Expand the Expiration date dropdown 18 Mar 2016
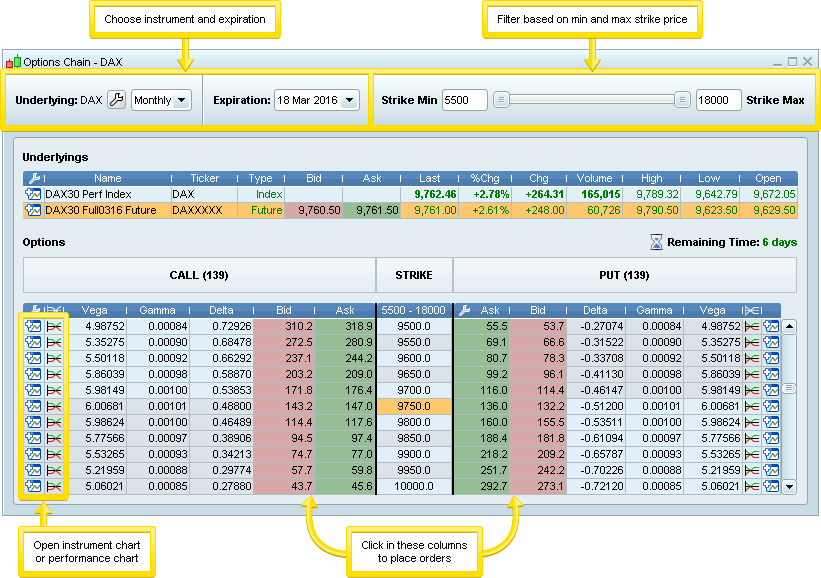Viewport: 821px width, 578px height. [x=317, y=100]
